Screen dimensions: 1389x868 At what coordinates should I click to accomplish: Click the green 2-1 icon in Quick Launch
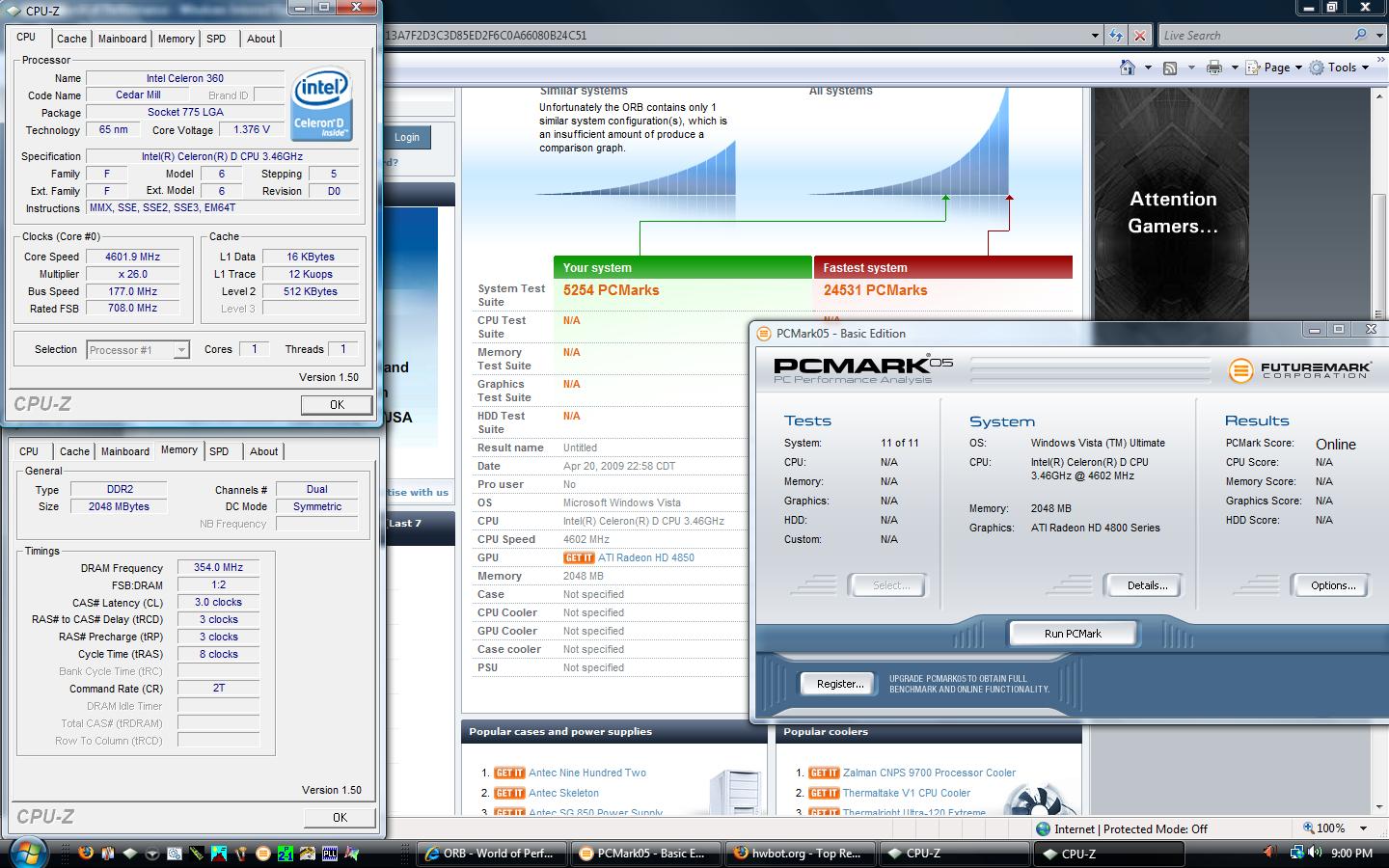286,853
